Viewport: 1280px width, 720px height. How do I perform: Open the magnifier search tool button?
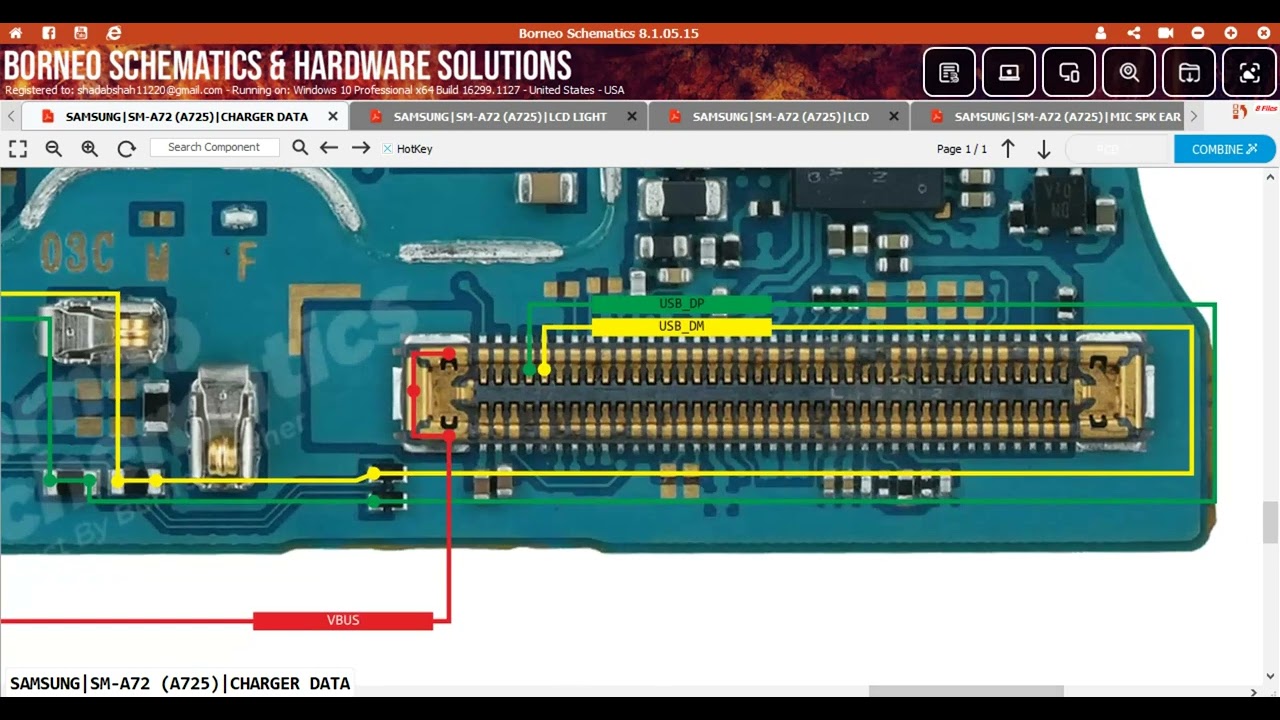point(1129,72)
